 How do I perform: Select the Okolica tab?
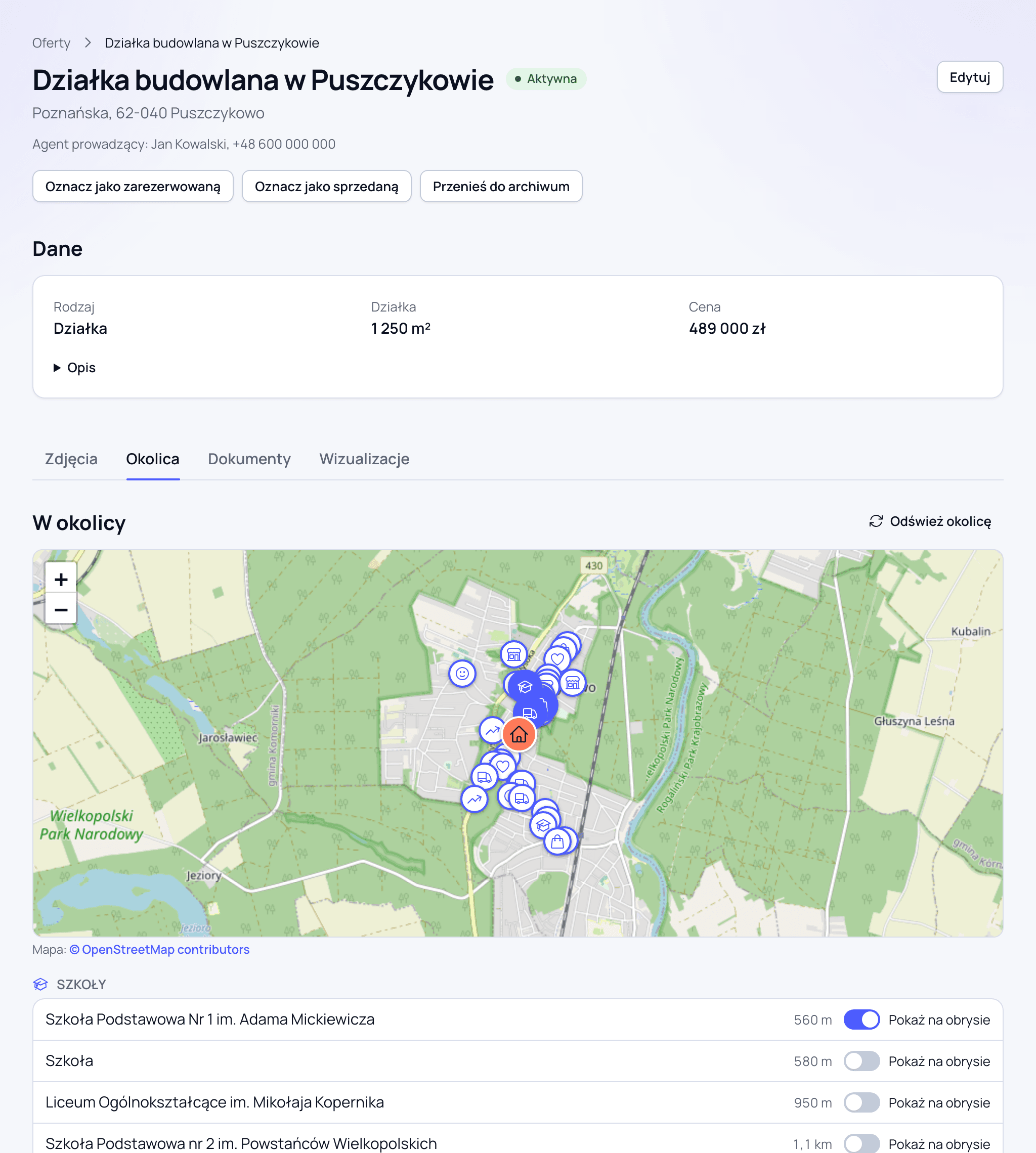coord(153,459)
